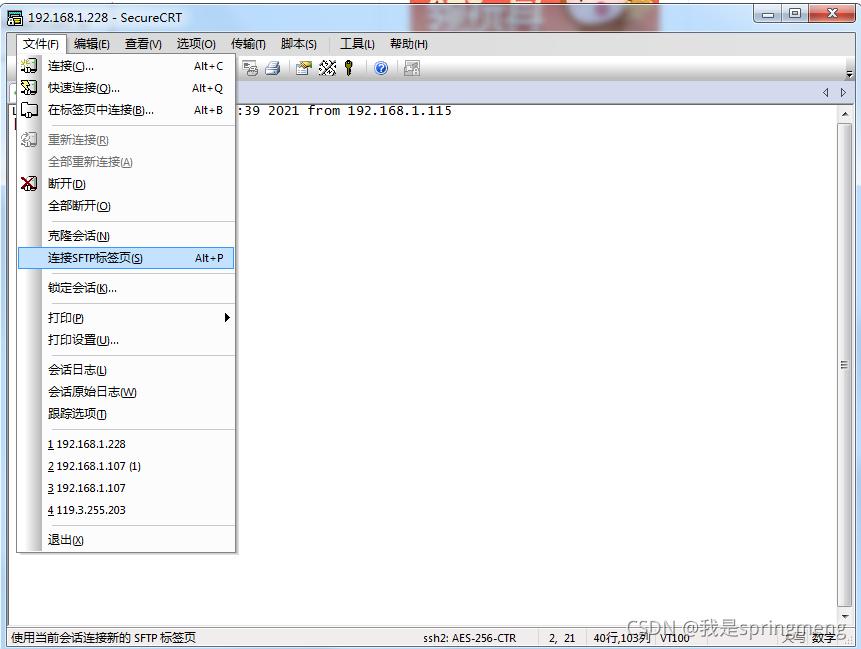The height and width of the screenshot is (649, 861).
Task: Open the 文件(F) menu
Action: 41,44
